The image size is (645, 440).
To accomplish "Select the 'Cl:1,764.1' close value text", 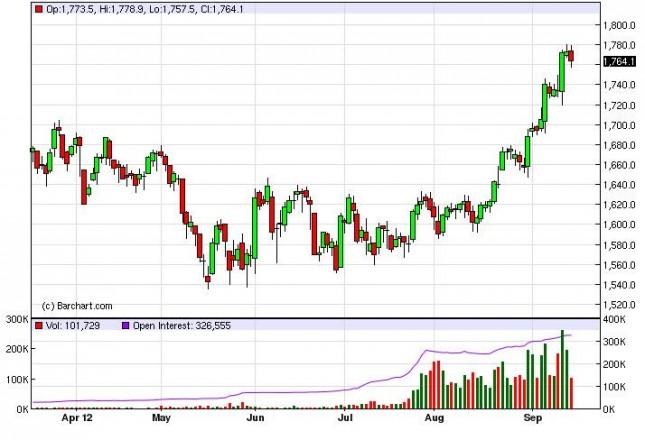I will click(x=222, y=9).
